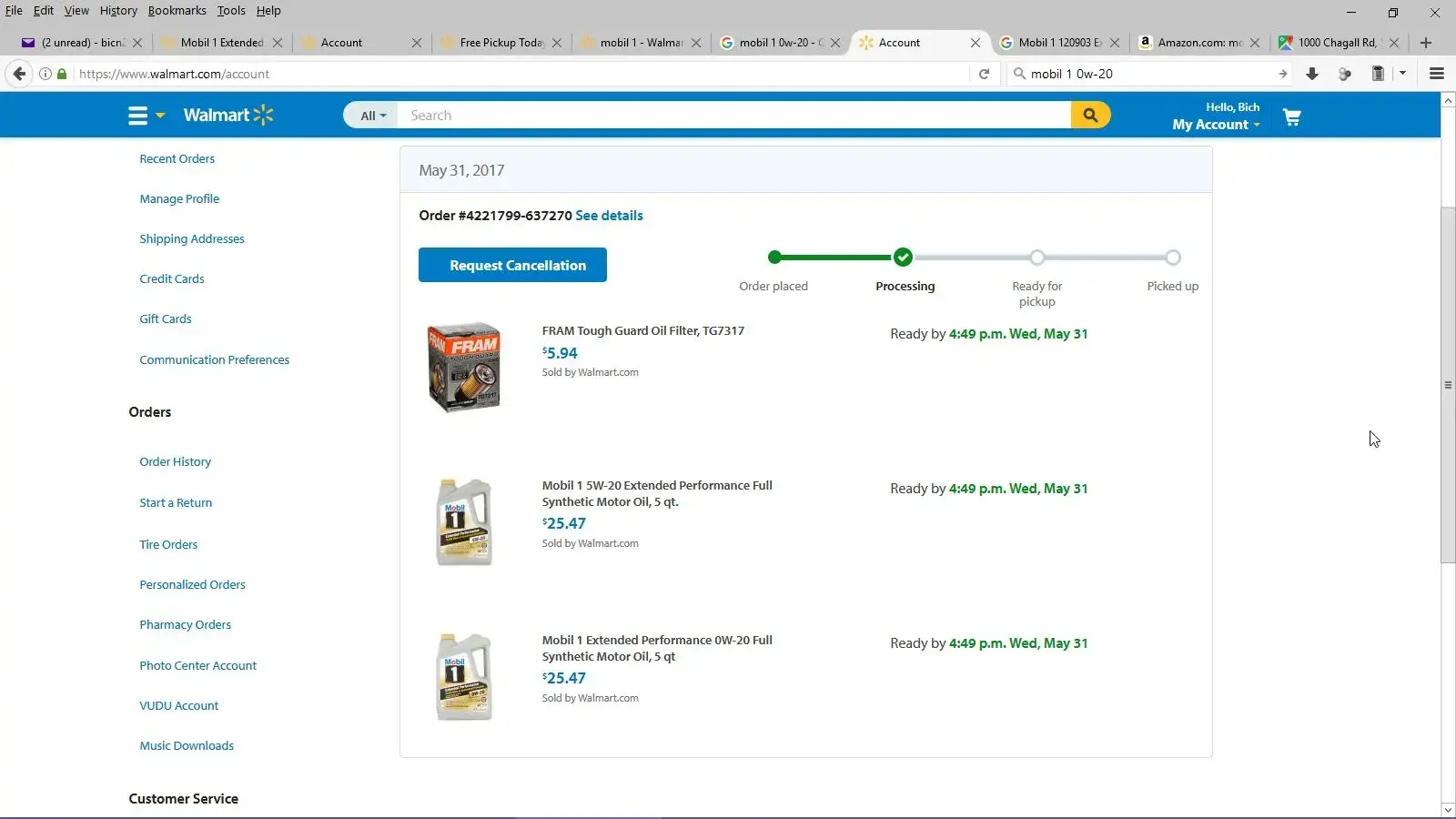Image resolution: width=1456 pixels, height=819 pixels.
Task: Click the Picked up progress step circle
Action: point(1173,258)
